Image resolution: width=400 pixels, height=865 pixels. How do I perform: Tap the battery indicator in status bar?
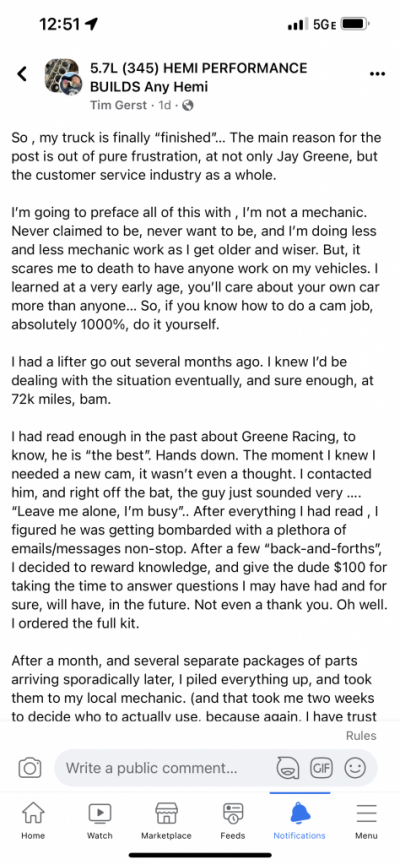[x=355, y=24]
